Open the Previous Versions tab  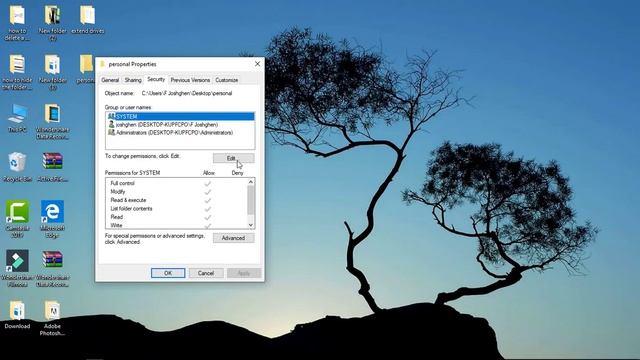(190, 80)
